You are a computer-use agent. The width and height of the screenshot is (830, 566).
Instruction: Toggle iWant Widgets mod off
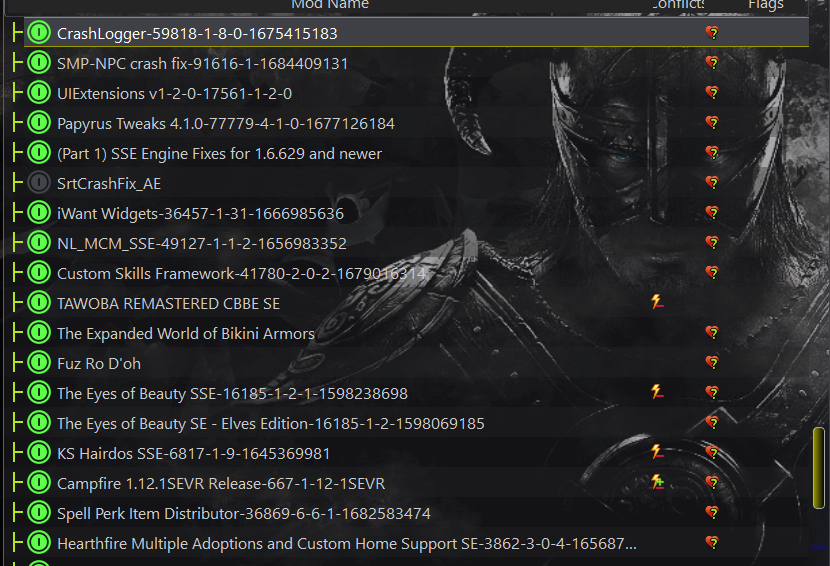(39, 212)
